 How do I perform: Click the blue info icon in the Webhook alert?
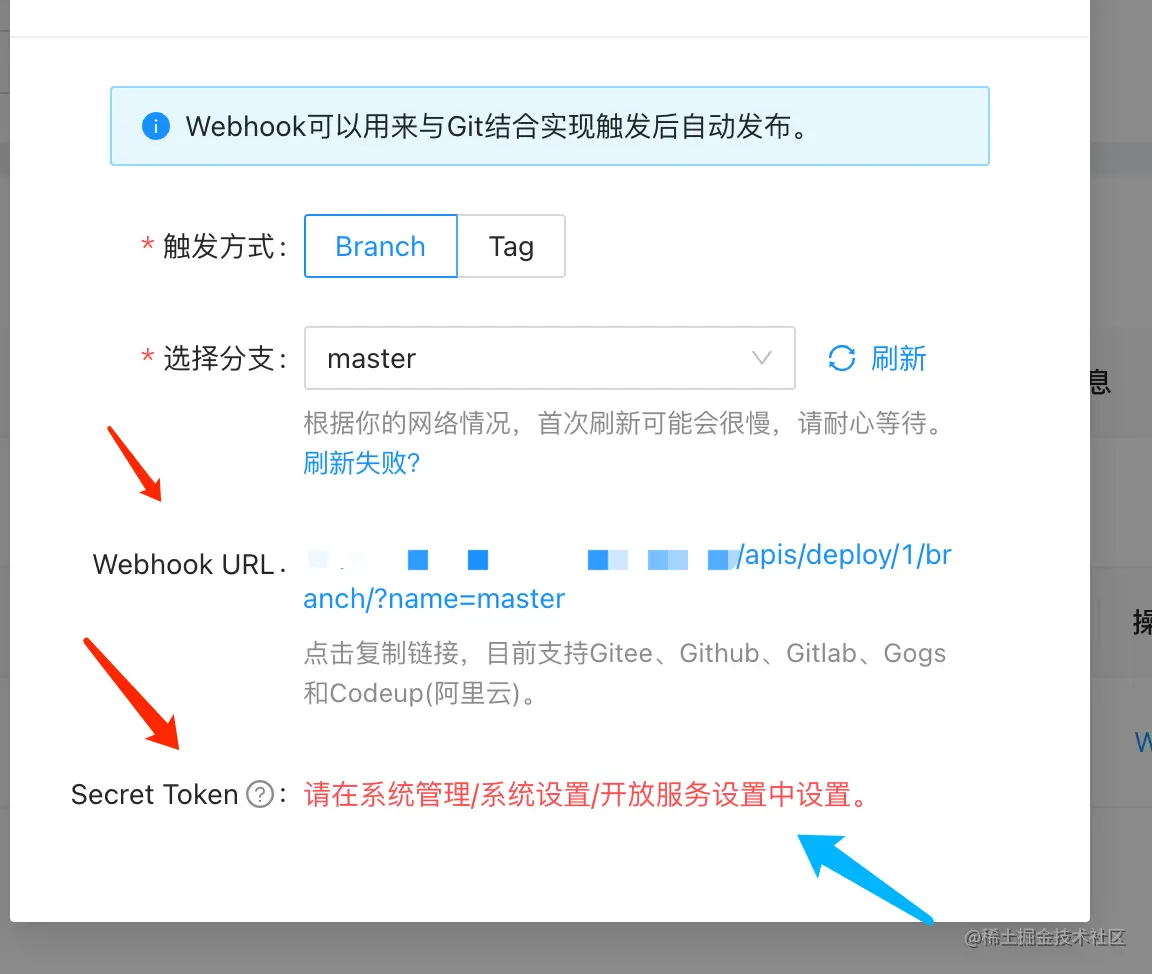tap(156, 126)
